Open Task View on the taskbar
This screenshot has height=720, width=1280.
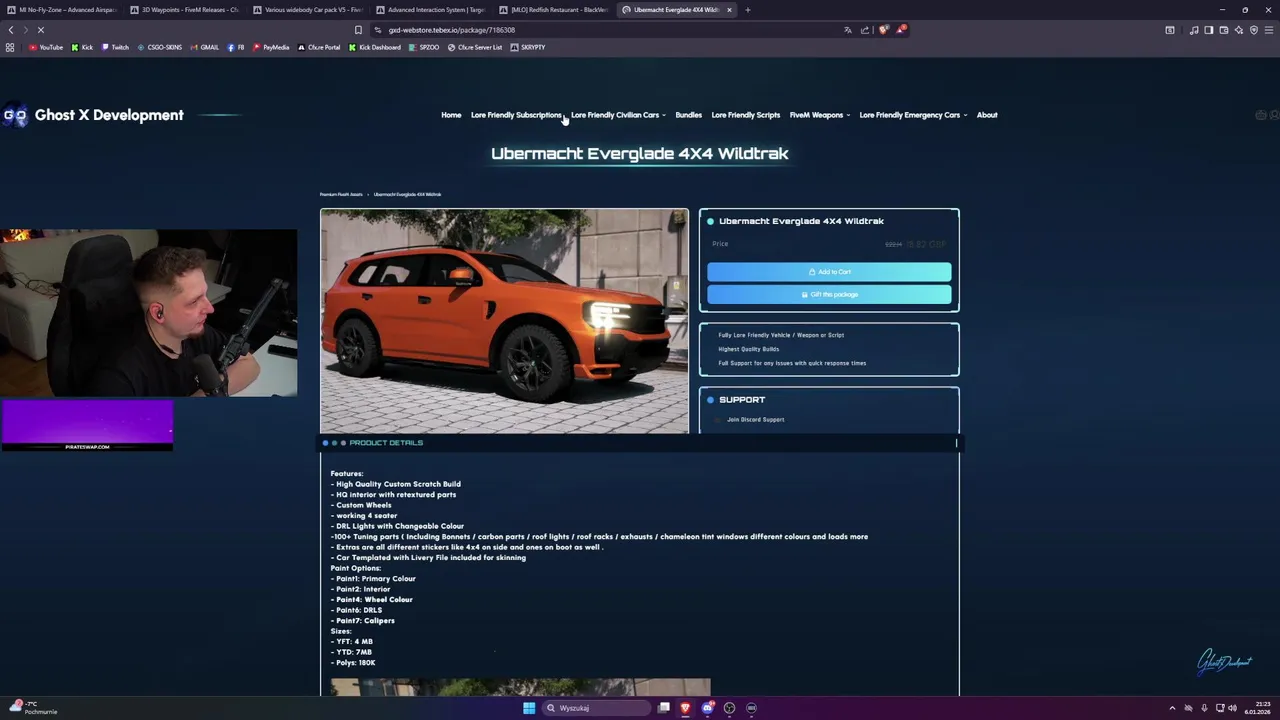[663, 708]
